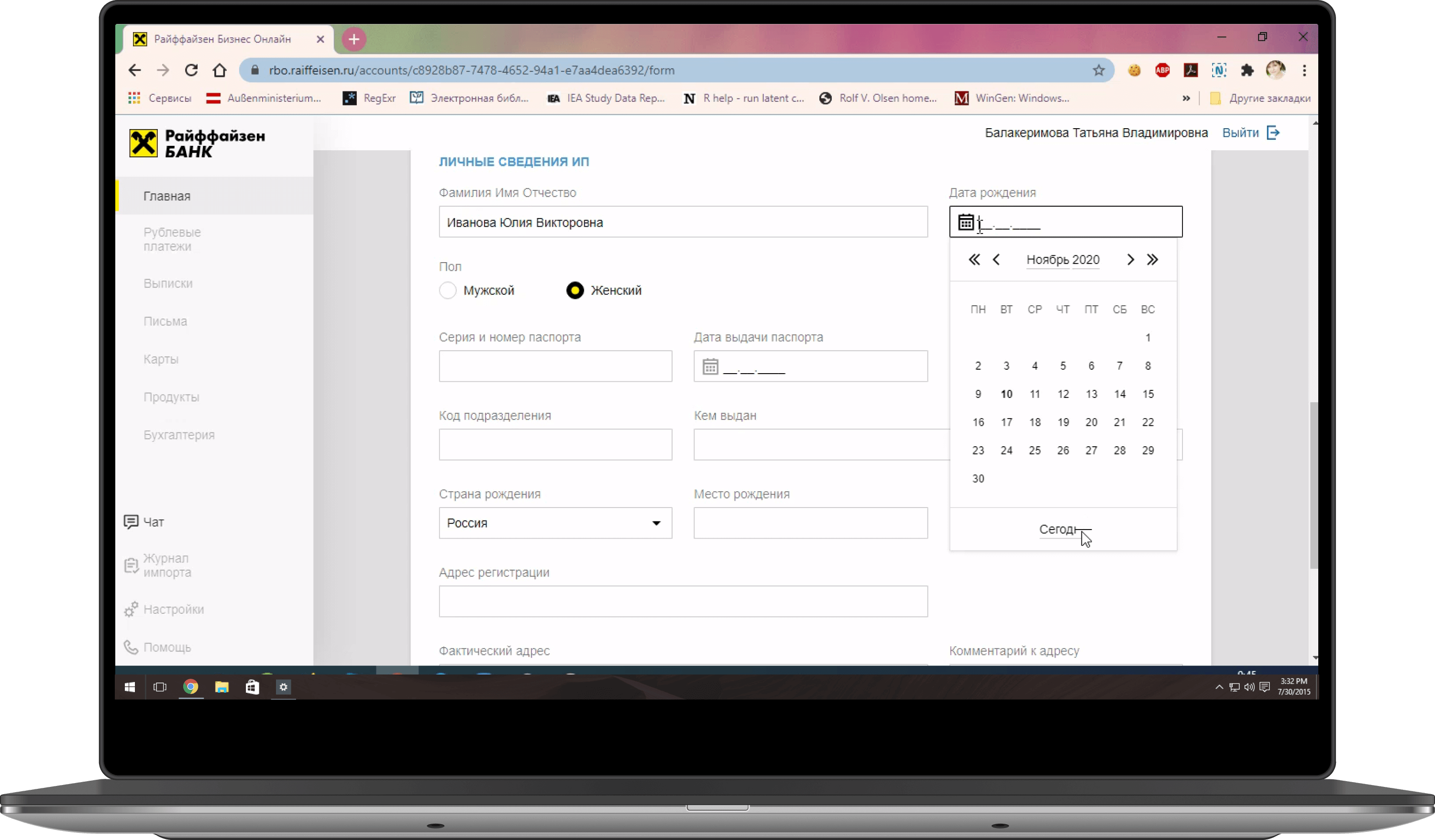The height and width of the screenshot is (840, 1435).
Task: Pick day 10 in the calendar
Action: (x=1006, y=394)
